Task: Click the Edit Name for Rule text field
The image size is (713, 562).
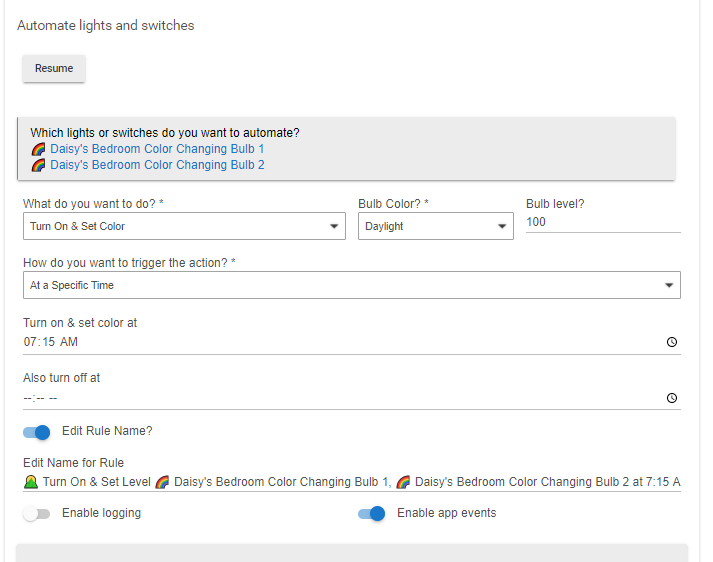Action: click(x=350, y=482)
